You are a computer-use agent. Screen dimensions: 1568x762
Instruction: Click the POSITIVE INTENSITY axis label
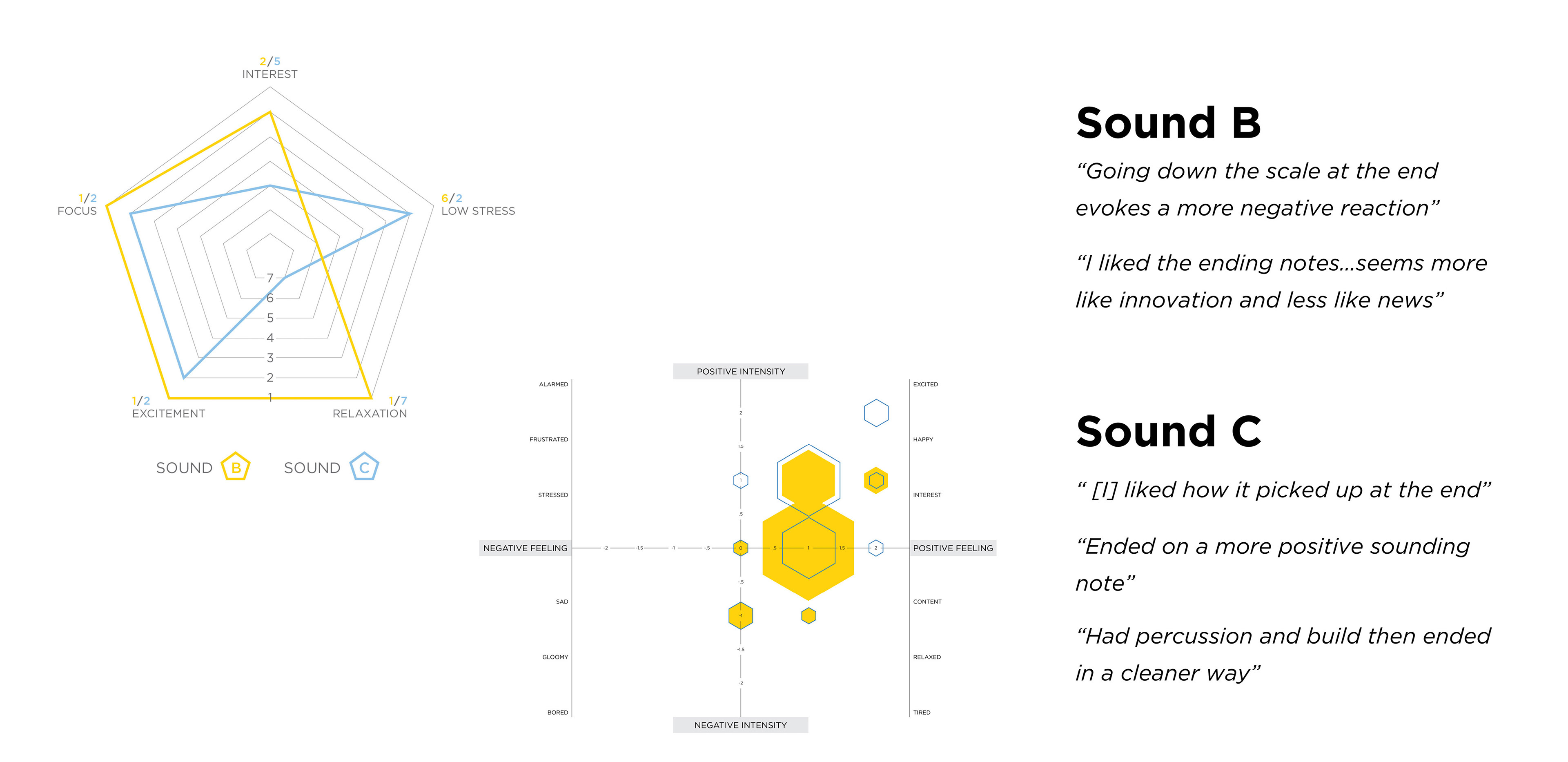[x=740, y=372]
